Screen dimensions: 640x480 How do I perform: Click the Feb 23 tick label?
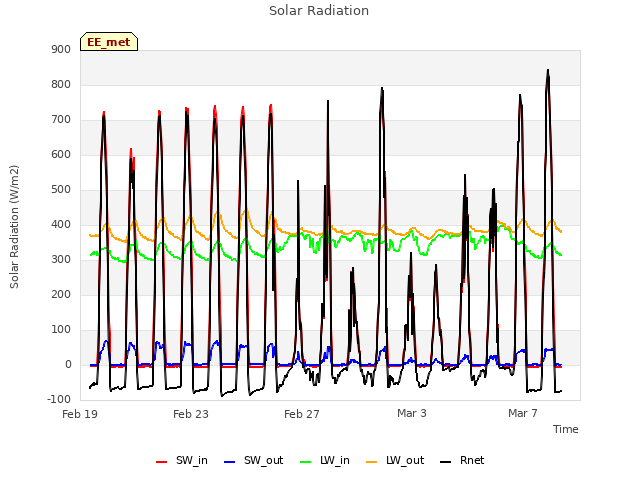(x=191, y=414)
